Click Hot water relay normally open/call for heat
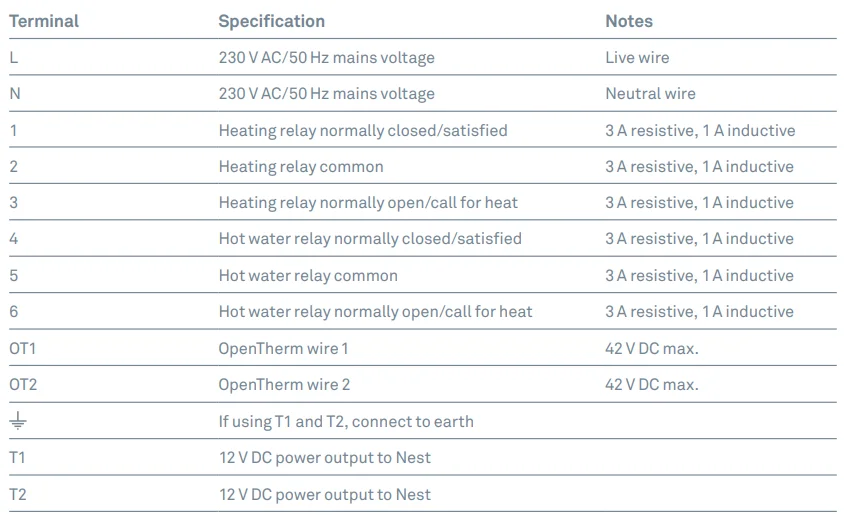The height and width of the screenshot is (515, 853). 375,312
